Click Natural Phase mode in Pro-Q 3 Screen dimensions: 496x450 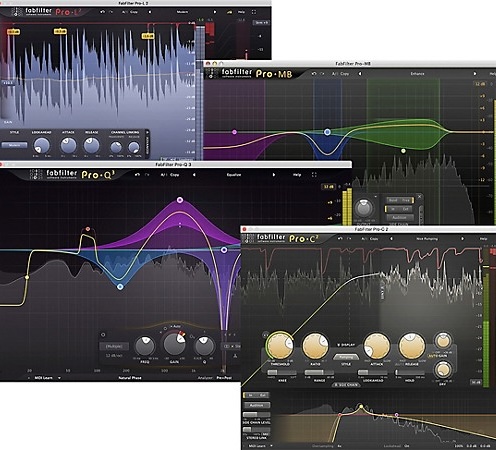click(x=130, y=378)
